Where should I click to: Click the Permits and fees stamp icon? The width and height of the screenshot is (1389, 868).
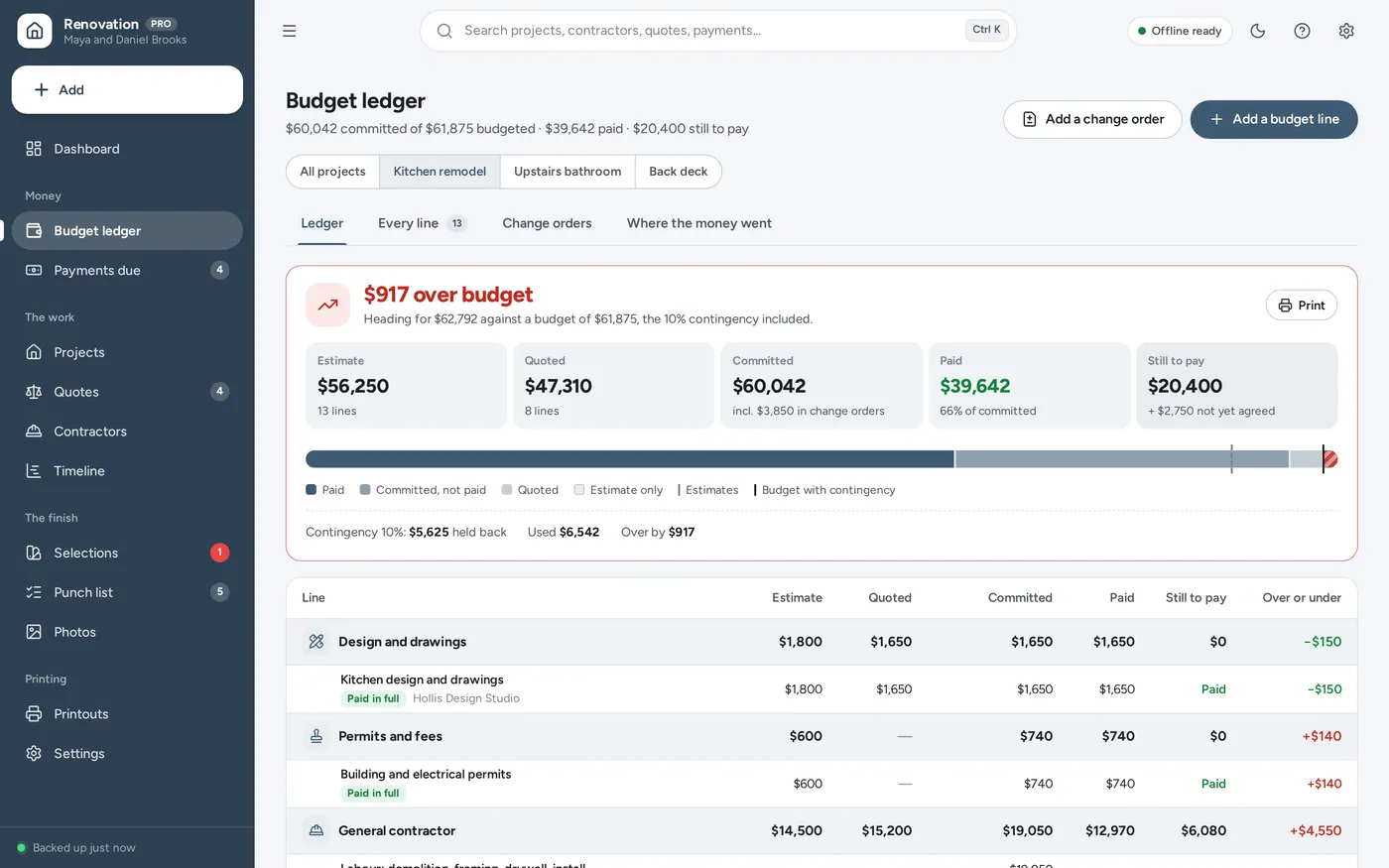pyautogui.click(x=316, y=736)
